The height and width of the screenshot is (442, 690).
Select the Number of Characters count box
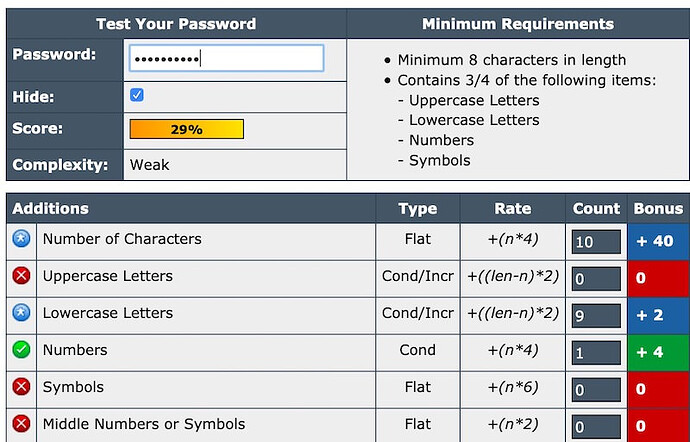tap(596, 242)
